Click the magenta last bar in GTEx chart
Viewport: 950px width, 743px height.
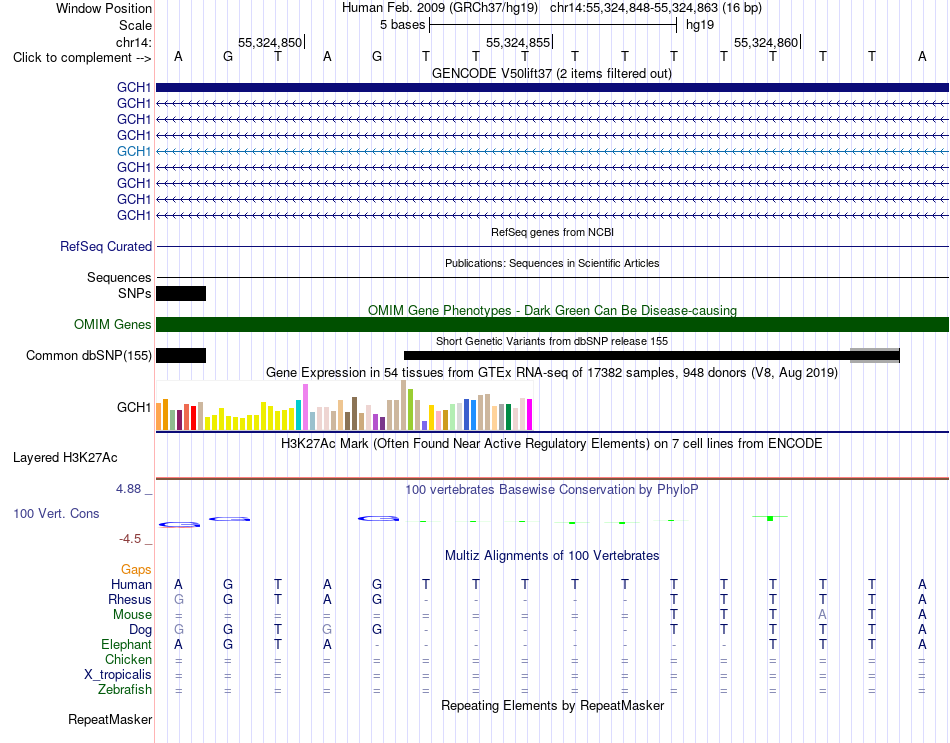[x=530, y=415]
